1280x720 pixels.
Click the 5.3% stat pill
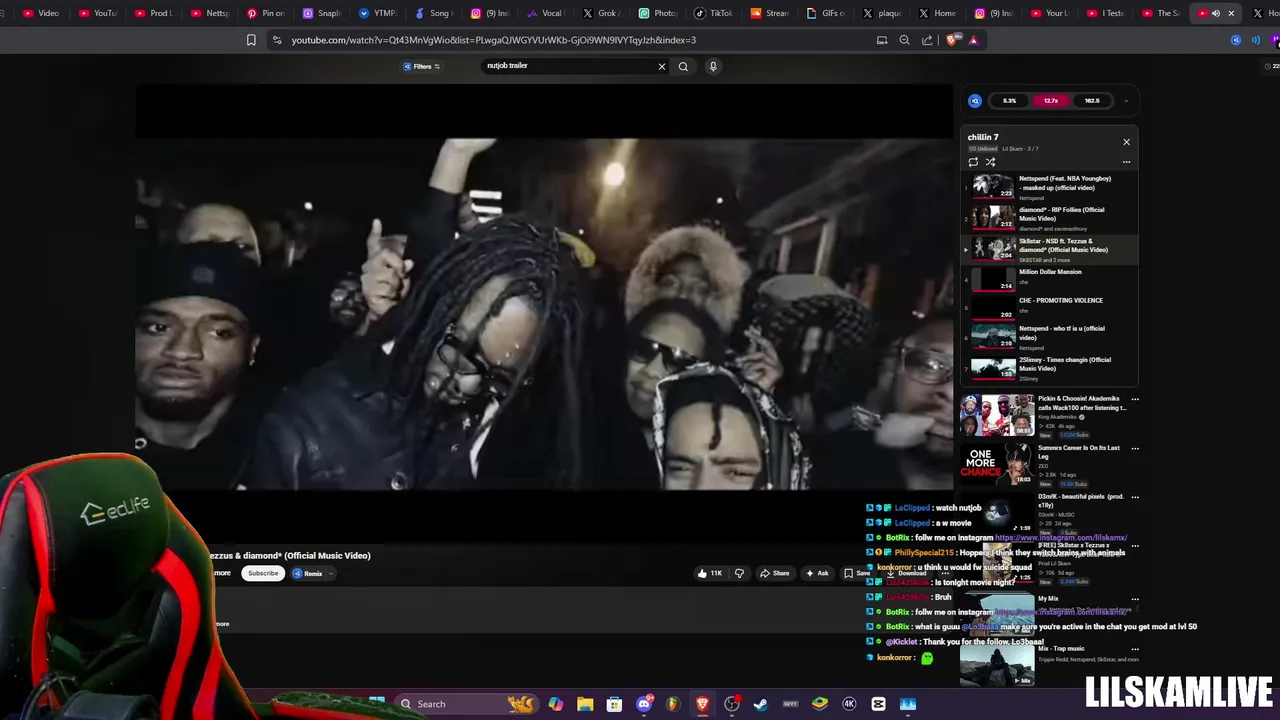[x=1009, y=101]
